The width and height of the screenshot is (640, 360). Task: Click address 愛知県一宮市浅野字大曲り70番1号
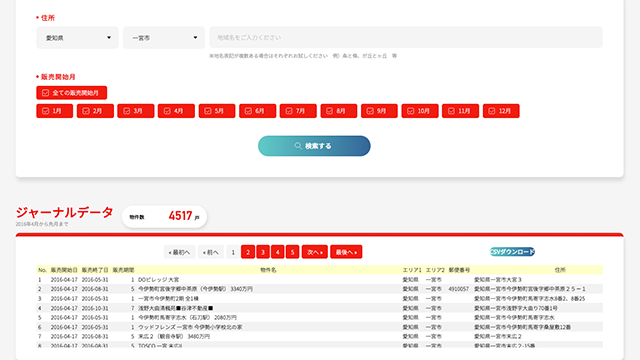coord(516,308)
